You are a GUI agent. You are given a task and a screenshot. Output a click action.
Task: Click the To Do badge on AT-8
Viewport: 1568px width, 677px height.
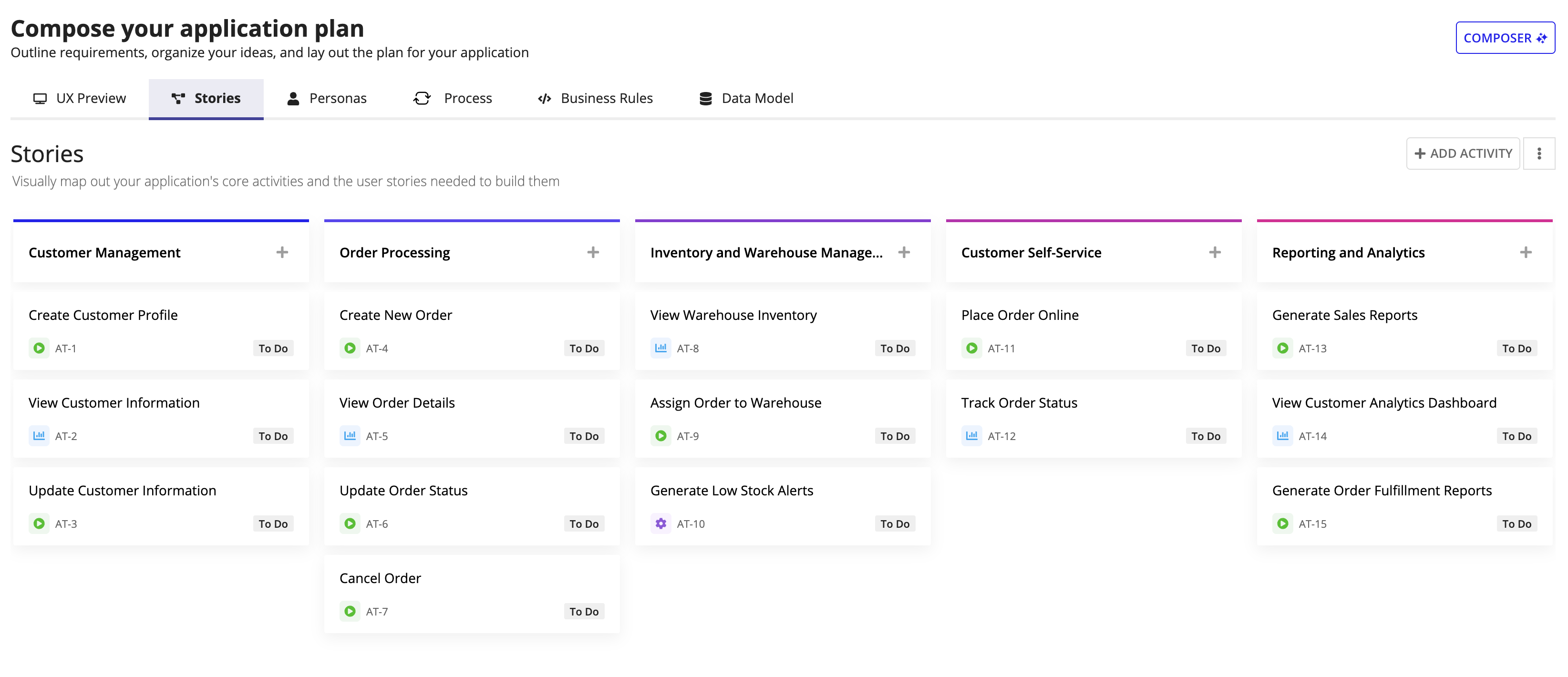tap(895, 348)
